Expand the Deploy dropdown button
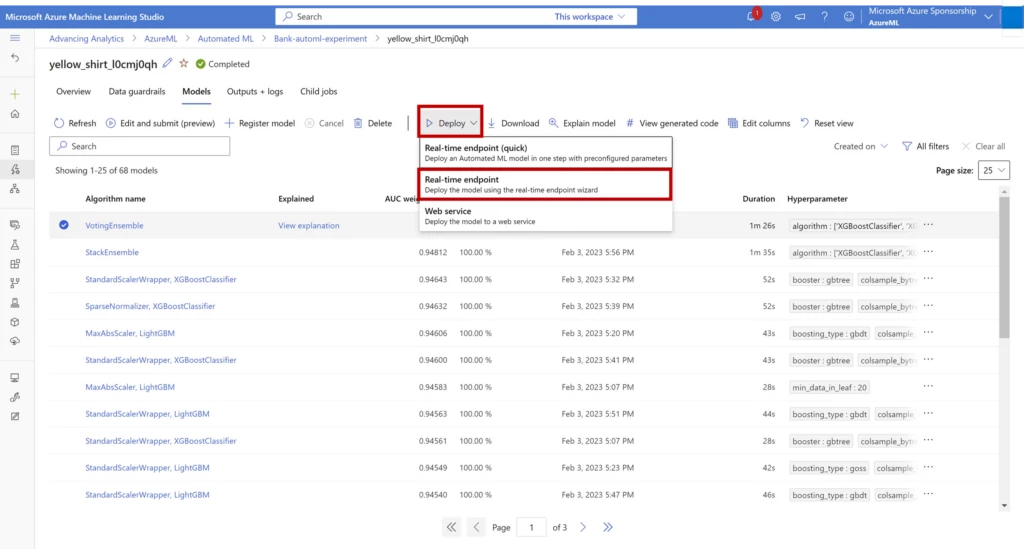 [450, 123]
